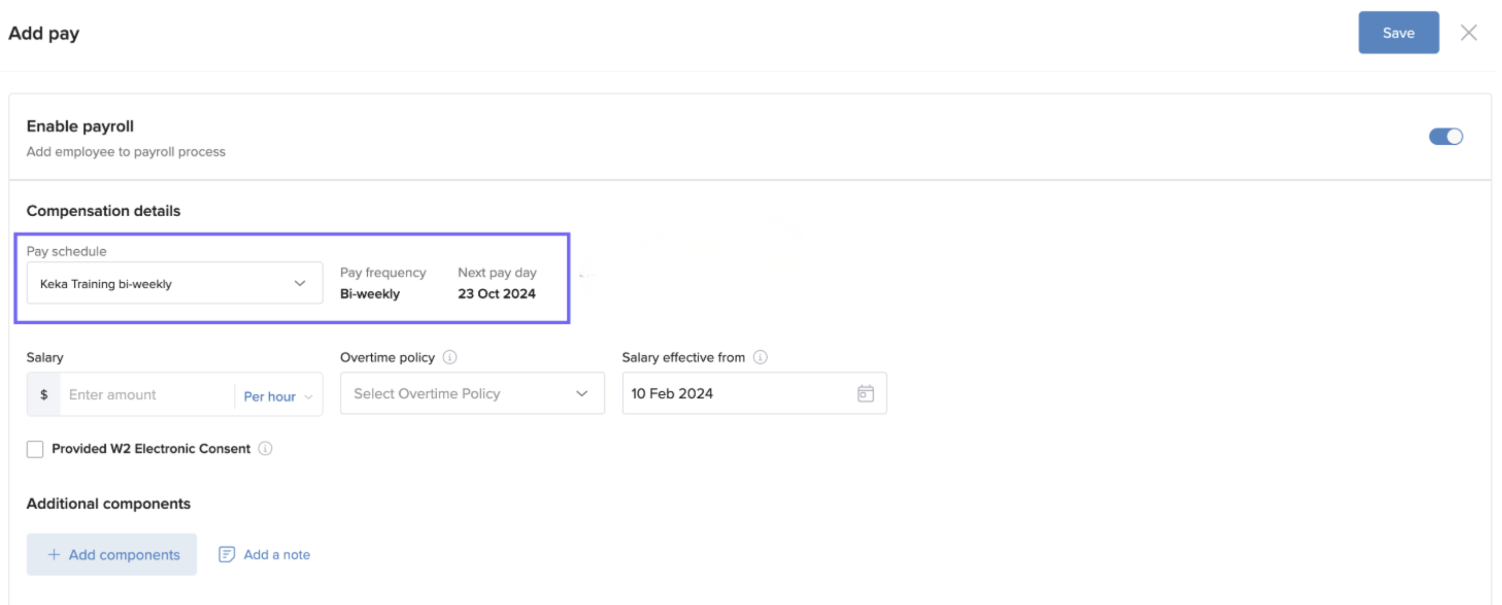Click the Save button
Image resolution: width=1502 pixels, height=605 pixels.
tap(1397, 33)
